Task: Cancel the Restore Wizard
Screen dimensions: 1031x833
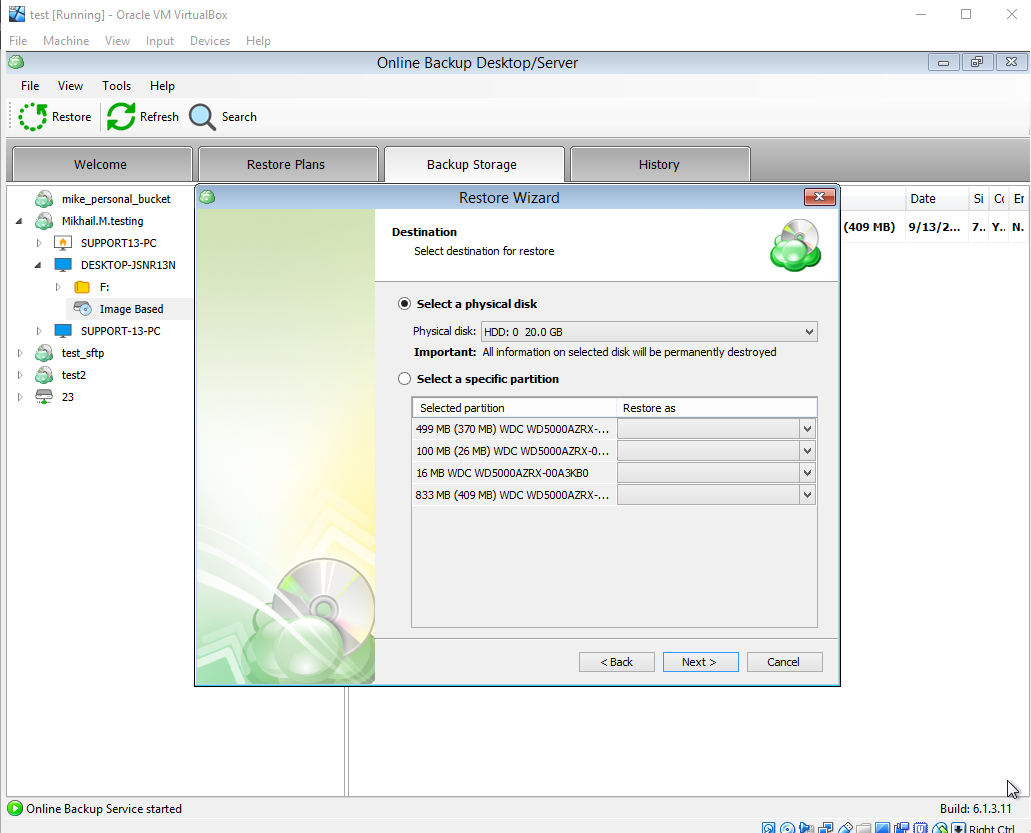Action: click(x=784, y=662)
